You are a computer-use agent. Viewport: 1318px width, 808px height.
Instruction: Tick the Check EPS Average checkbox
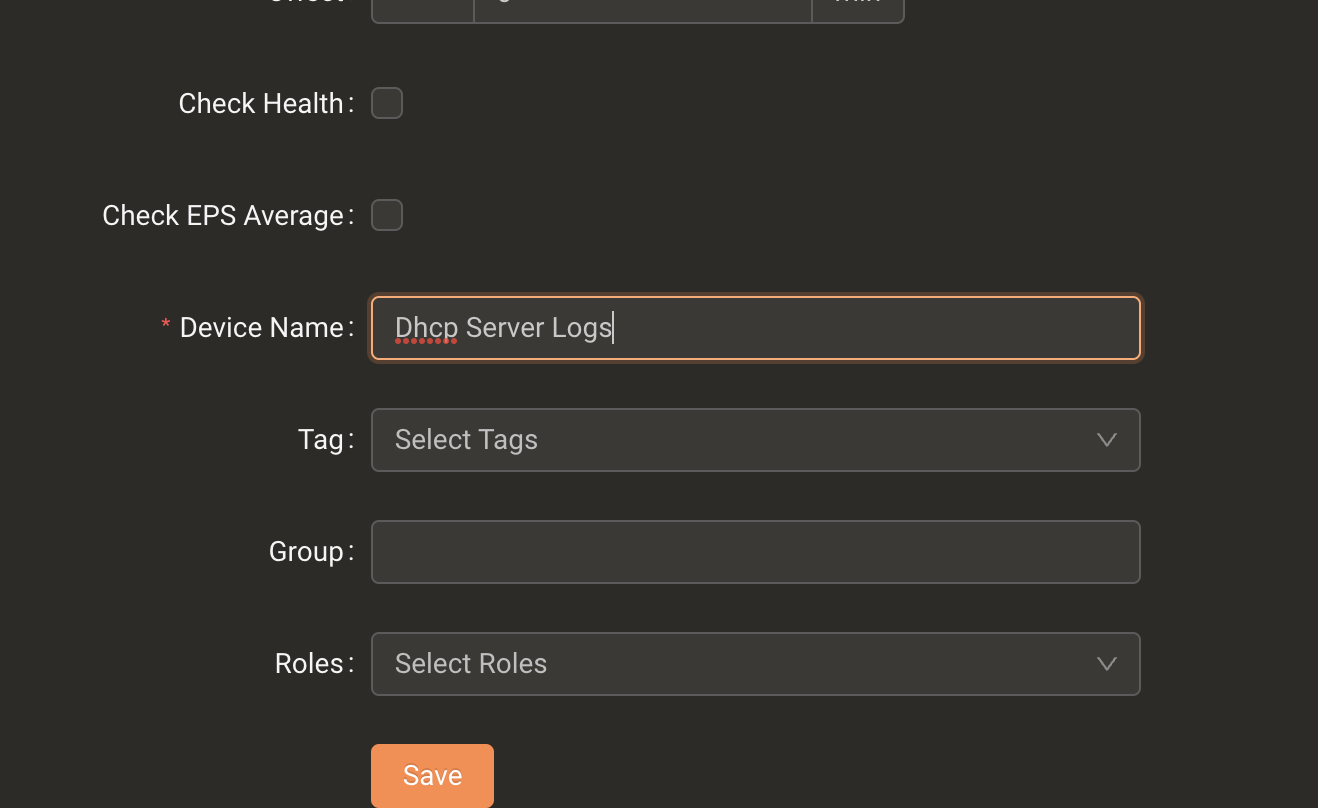pyautogui.click(x=387, y=215)
